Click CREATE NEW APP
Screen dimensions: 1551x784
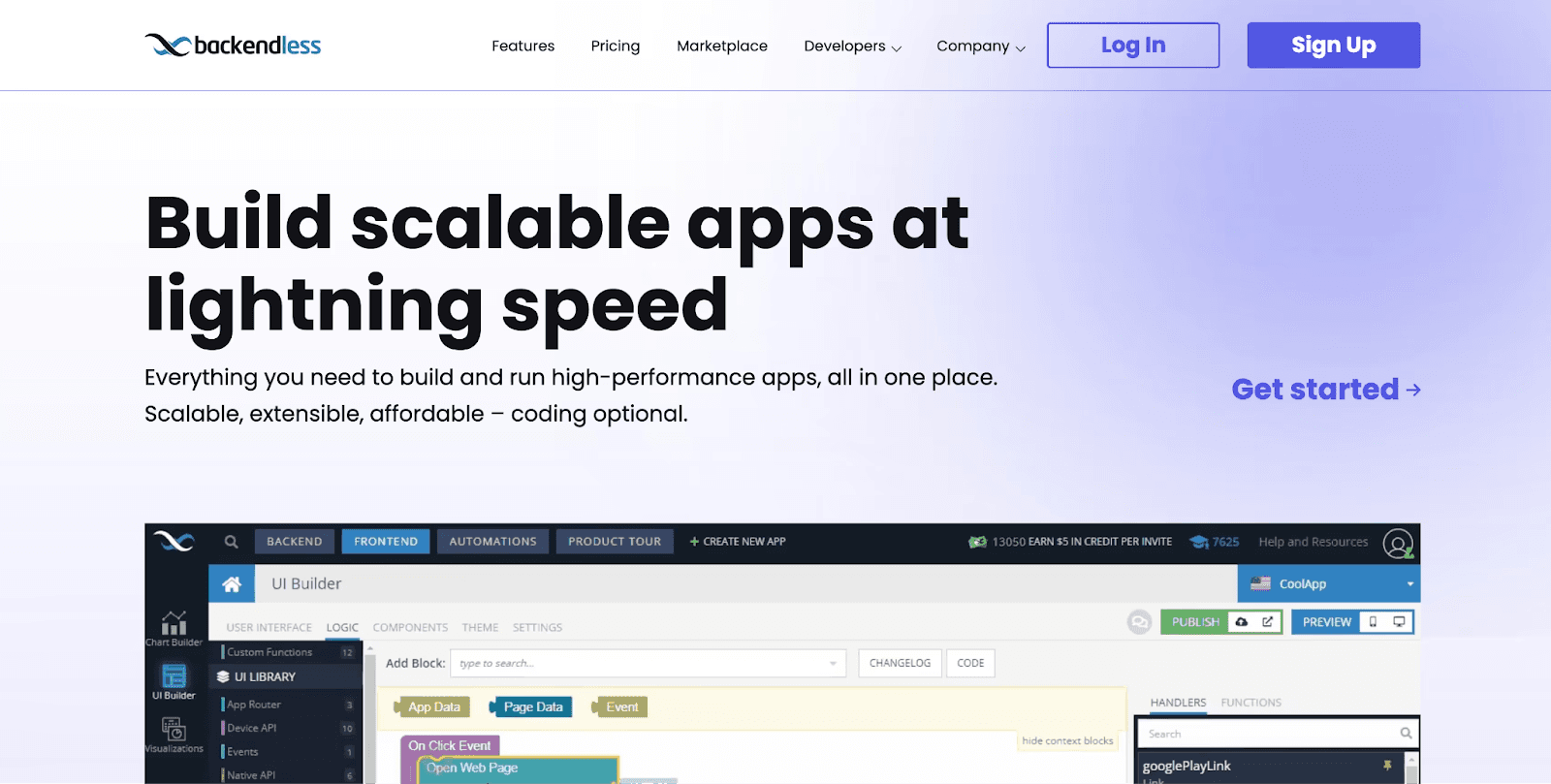tap(738, 542)
